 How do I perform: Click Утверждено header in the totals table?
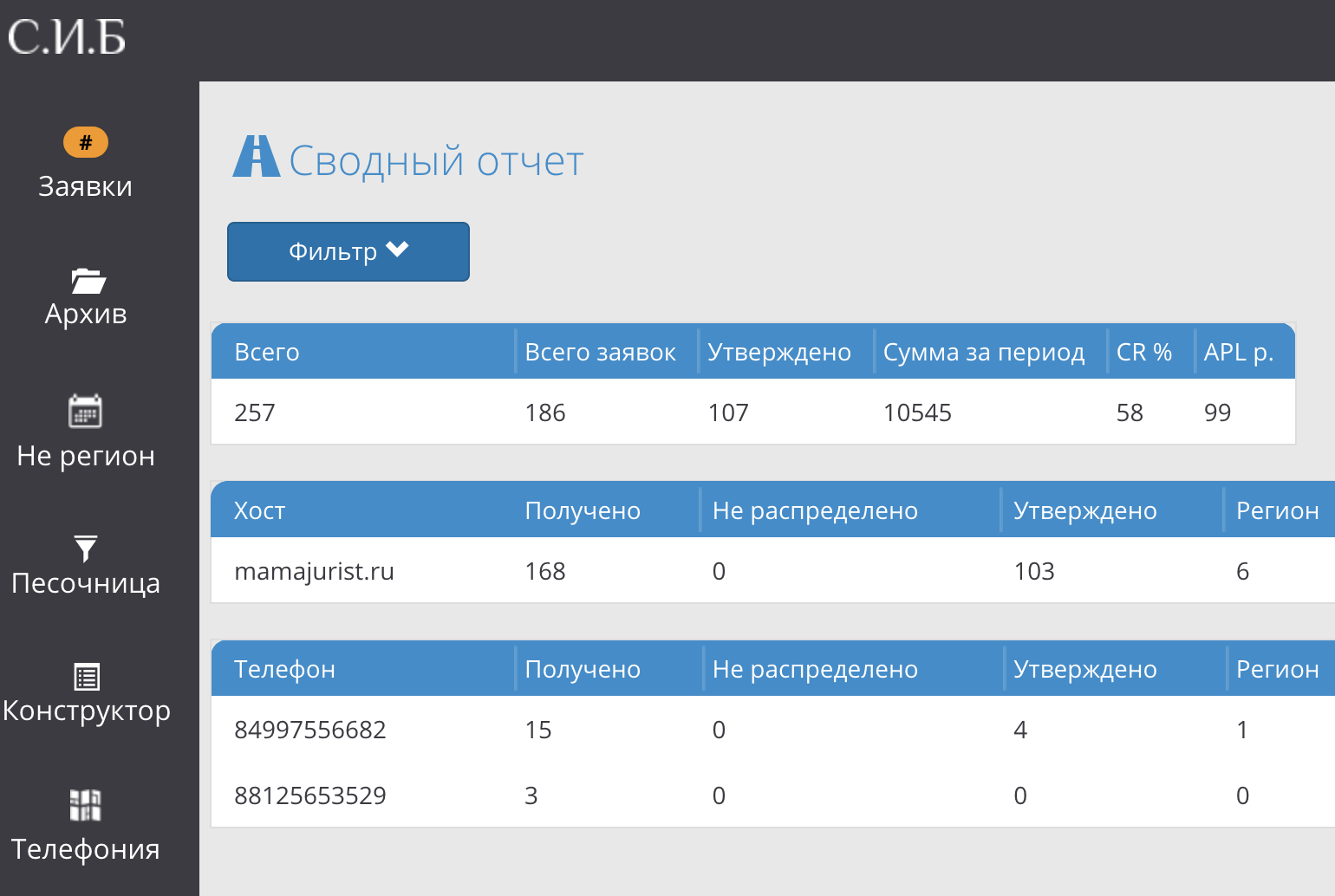tap(779, 352)
